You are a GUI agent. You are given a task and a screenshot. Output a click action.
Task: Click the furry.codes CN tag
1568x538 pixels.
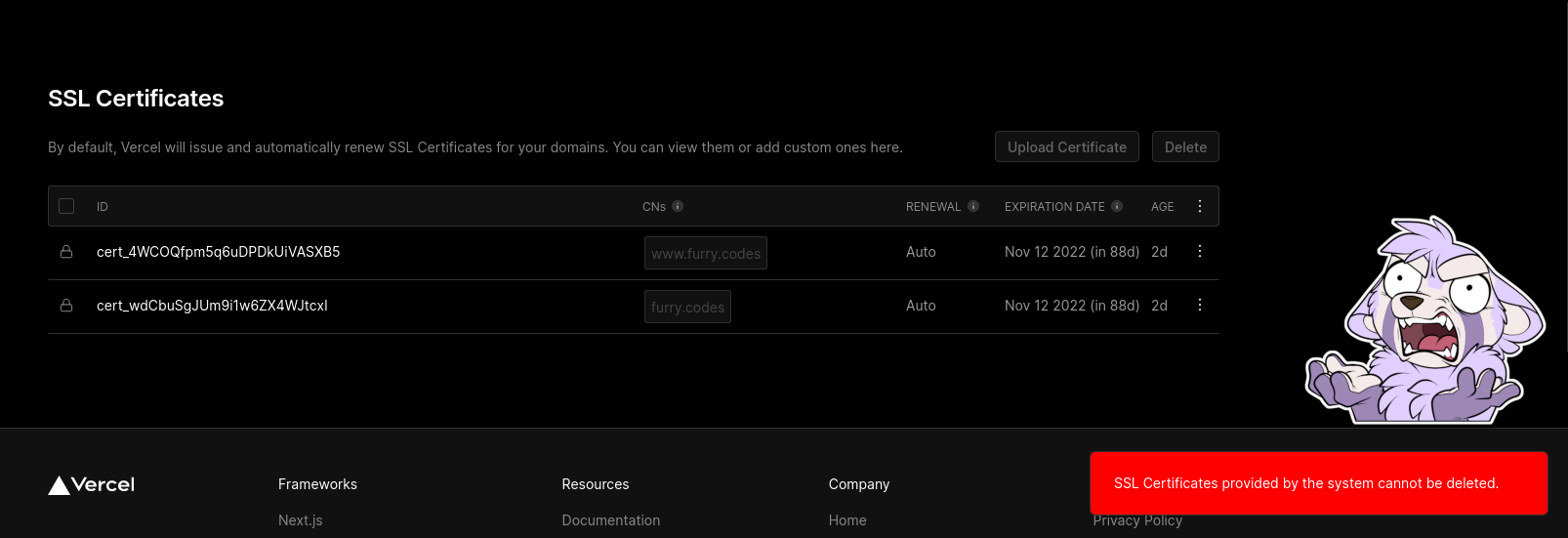(x=687, y=307)
